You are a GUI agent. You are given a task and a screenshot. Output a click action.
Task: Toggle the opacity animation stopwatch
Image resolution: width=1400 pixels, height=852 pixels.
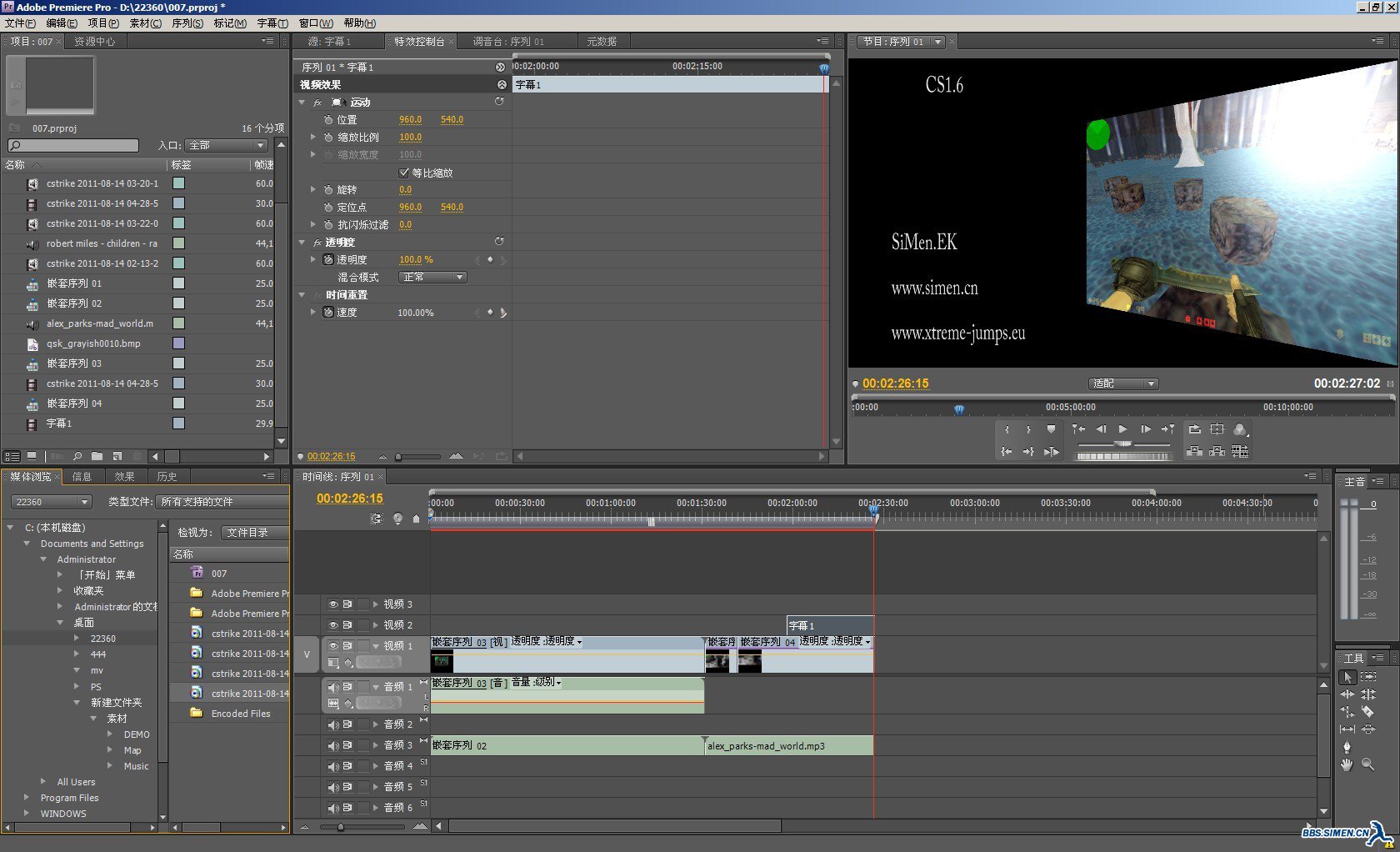328,260
